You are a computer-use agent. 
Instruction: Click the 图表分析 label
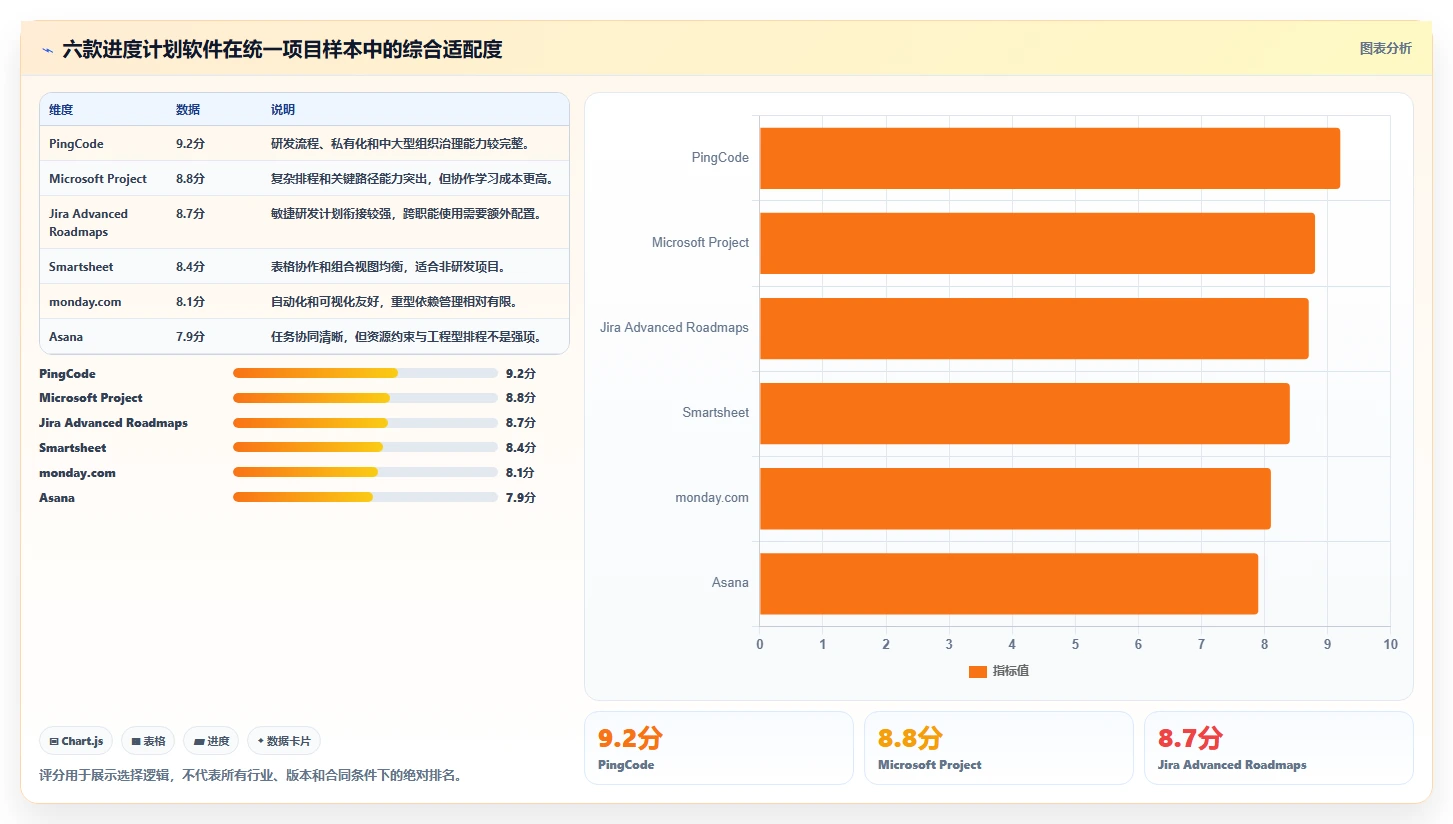(x=1385, y=48)
